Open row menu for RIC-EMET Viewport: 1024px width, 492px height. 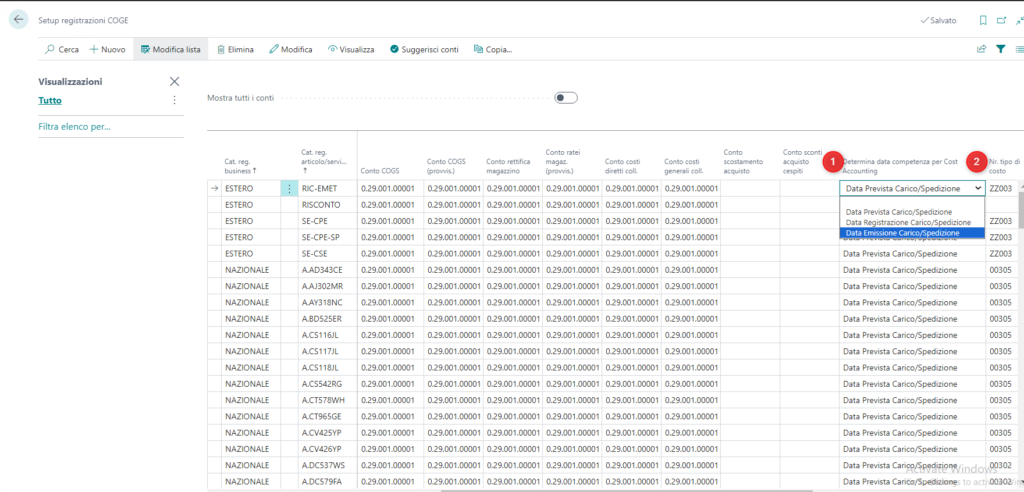pos(289,188)
